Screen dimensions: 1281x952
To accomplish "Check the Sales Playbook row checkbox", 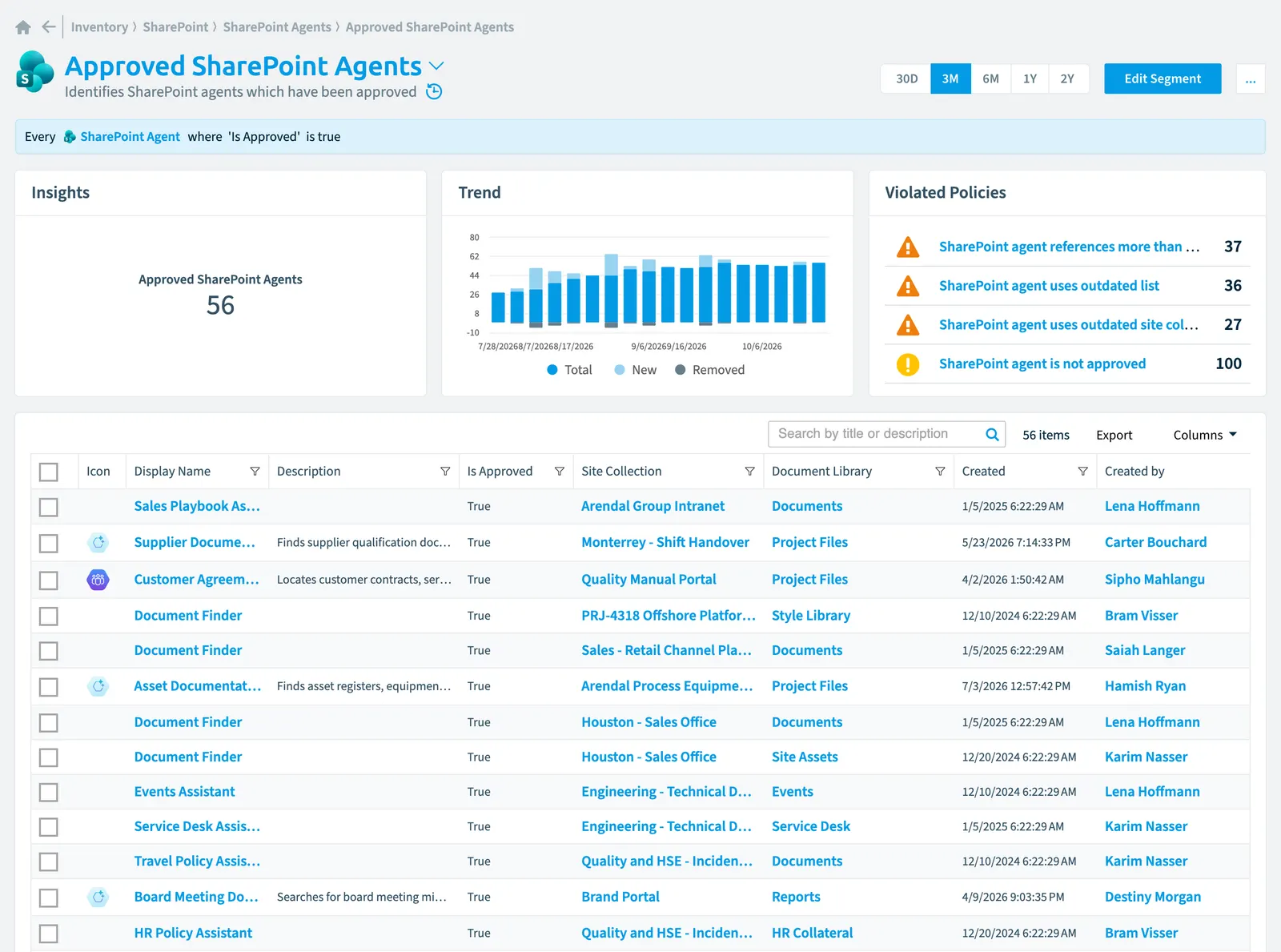I will pyautogui.click(x=49, y=507).
